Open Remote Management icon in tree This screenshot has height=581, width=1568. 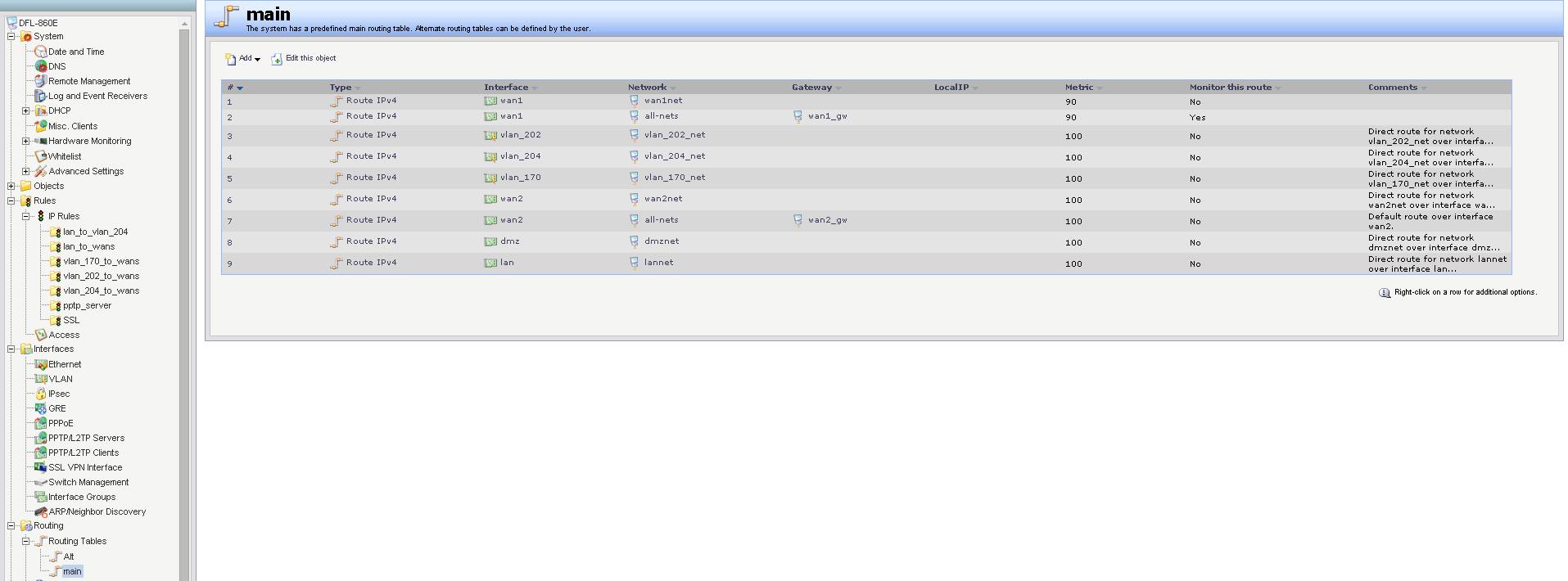coord(40,81)
